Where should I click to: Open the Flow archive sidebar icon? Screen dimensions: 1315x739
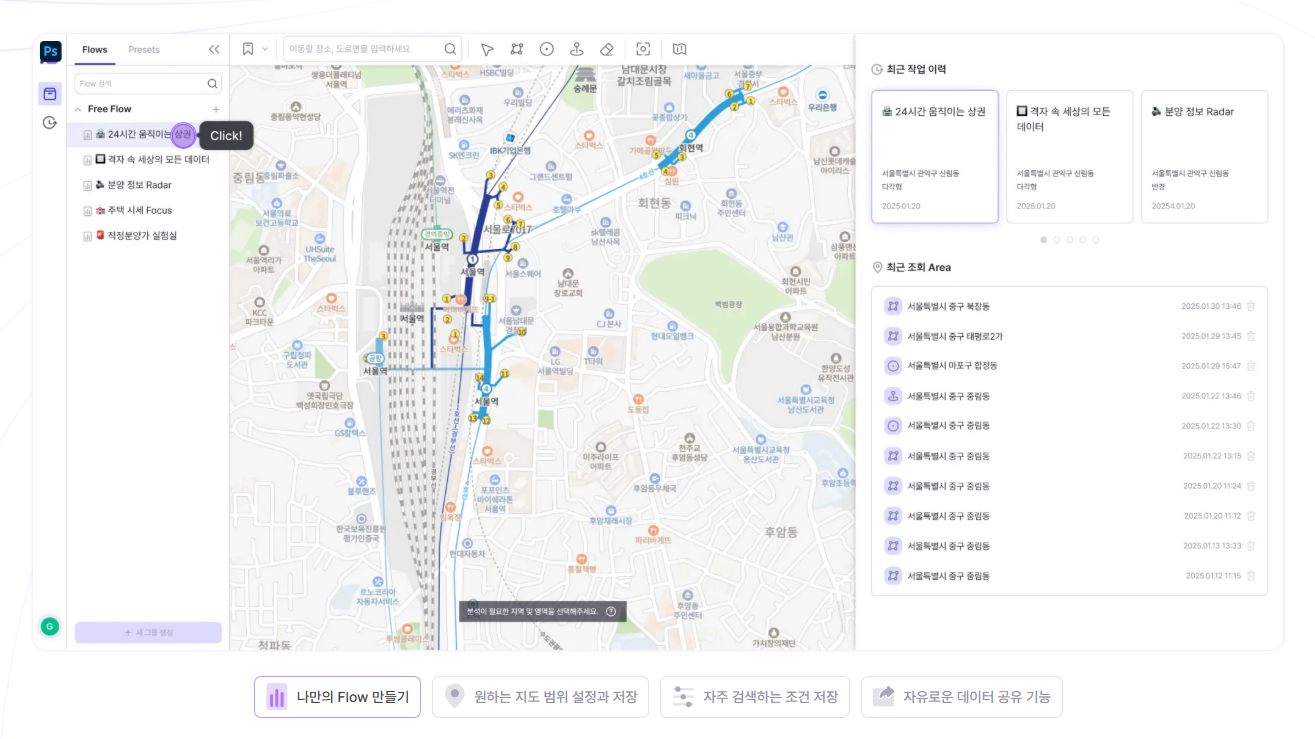click(x=50, y=93)
